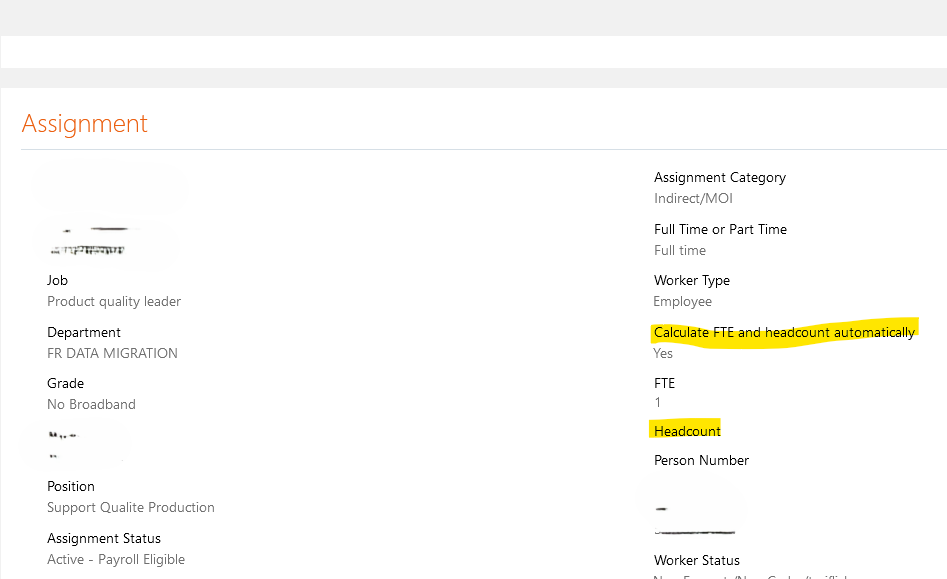The width and height of the screenshot is (947, 579).
Task: Open the Assignment Category value Indirect/MOI
Action: [693, 198]
